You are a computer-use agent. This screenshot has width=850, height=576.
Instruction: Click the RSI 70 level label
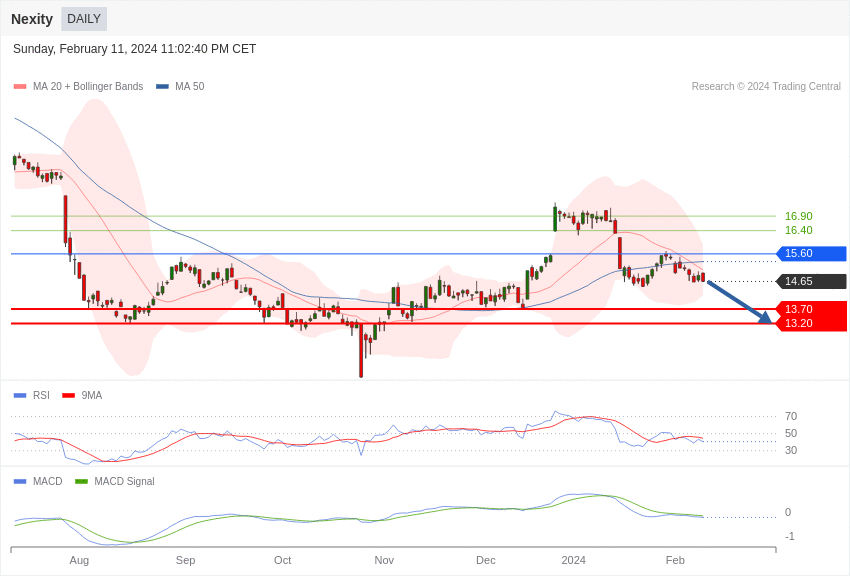coord(791,416)
